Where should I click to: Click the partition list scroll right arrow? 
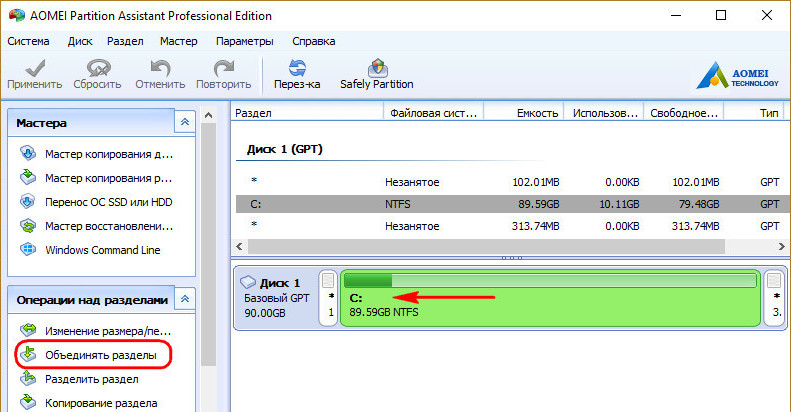[x=781, y=247]
